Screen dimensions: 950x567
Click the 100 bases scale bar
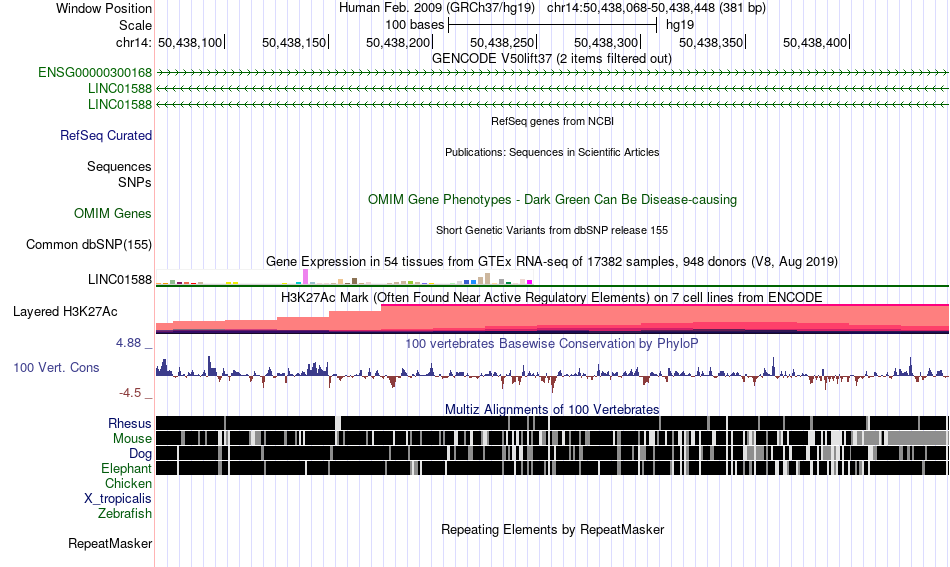click(552, 25)
